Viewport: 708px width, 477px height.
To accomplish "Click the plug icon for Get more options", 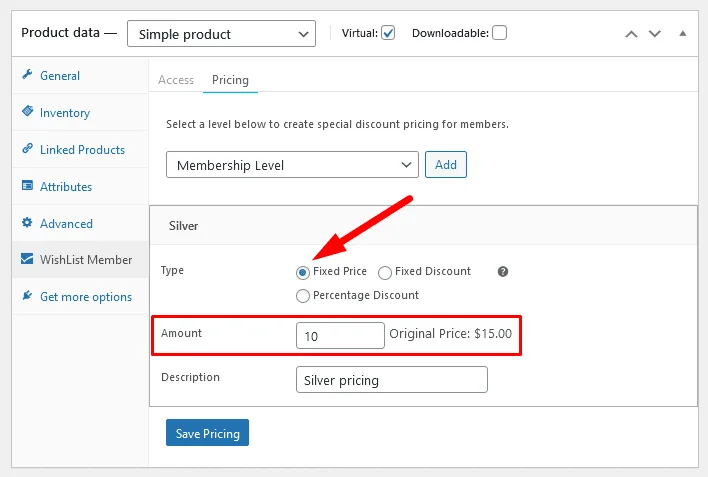I will click(x=27, y=295).
